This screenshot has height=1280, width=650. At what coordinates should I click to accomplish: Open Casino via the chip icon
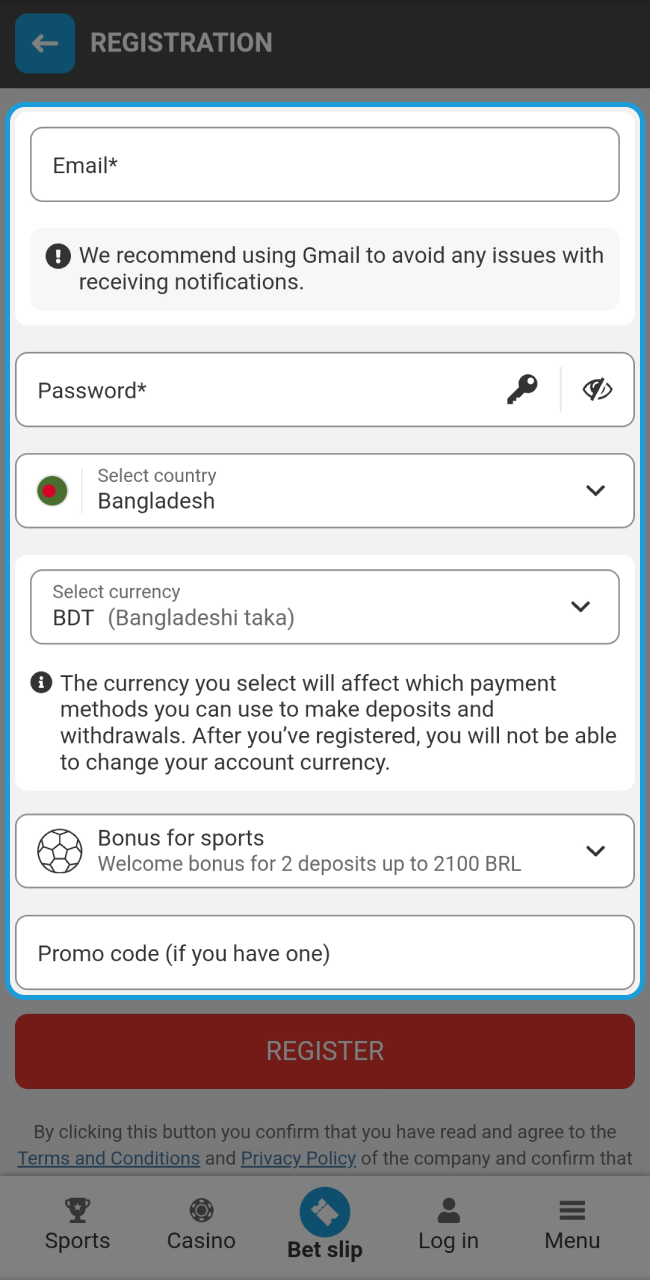pos(201,1211)
